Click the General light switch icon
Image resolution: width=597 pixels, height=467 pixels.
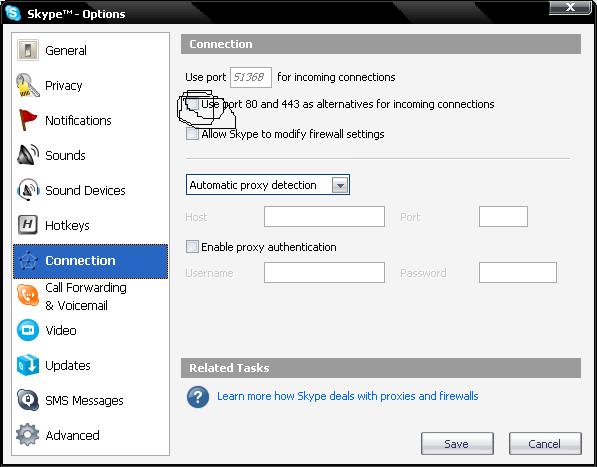pos(27,50)
